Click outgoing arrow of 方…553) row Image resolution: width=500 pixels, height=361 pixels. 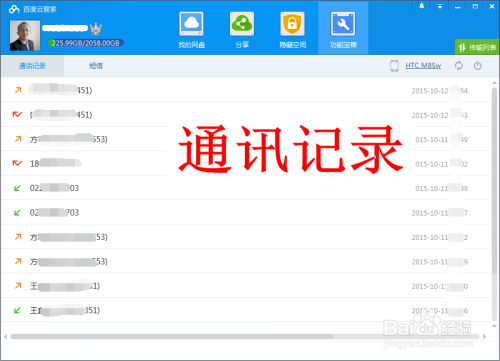(18, 139)
